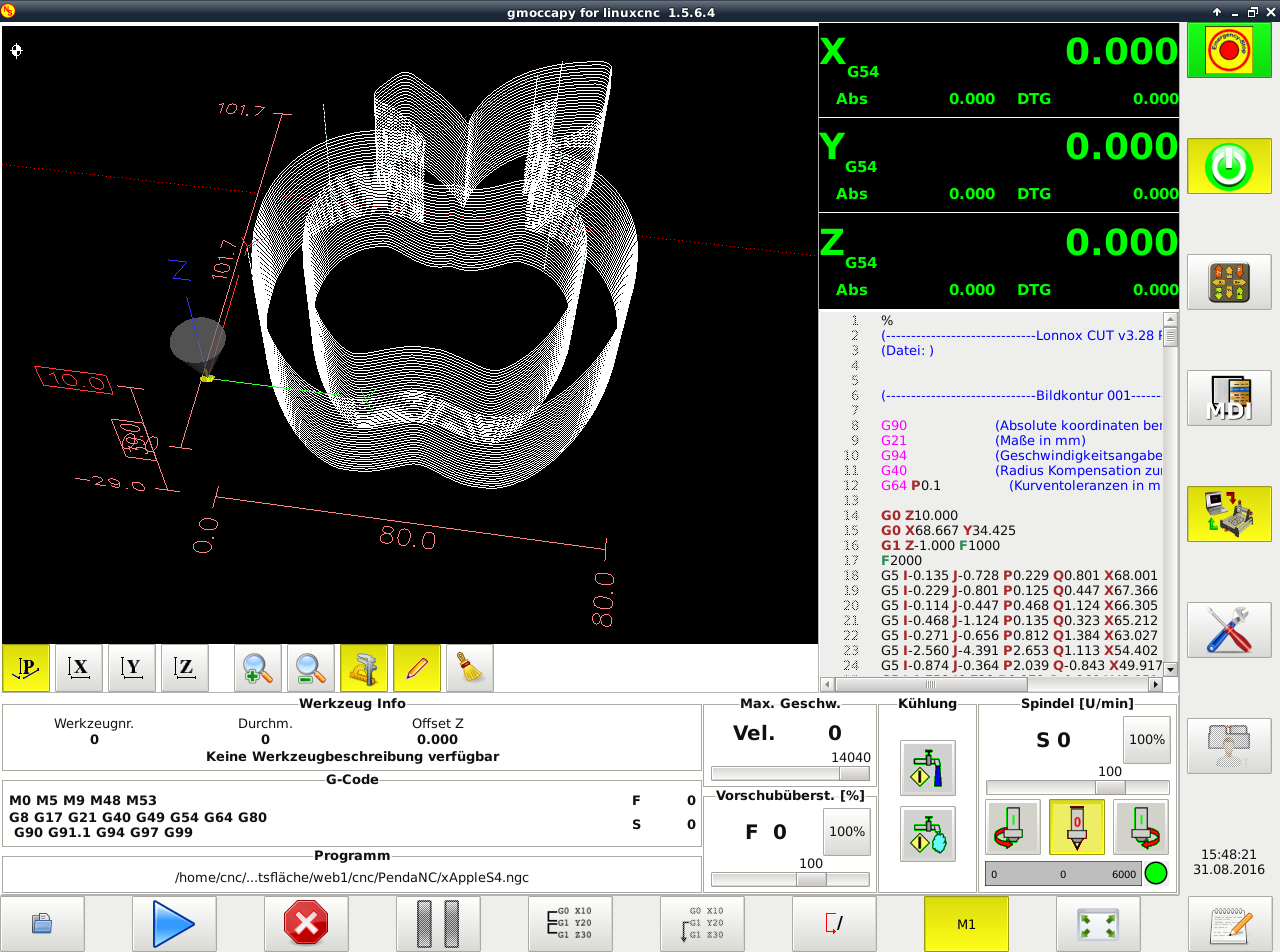Select the G90 absolute coordinates line
Screen dimensions: 1280x952
1021,426
